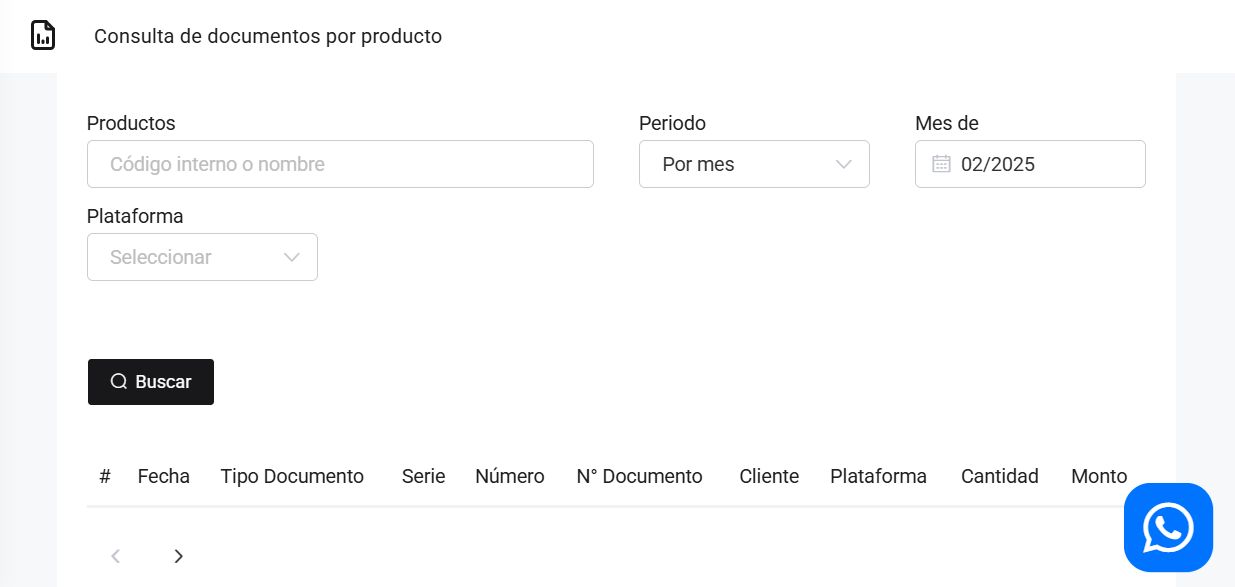Click the document report icon in header
Screen dimensions: 1235x587
point(43,35)
